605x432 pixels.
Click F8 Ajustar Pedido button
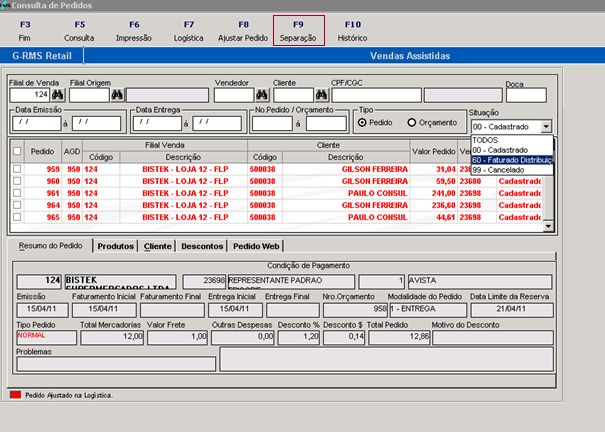coord(244,30)
